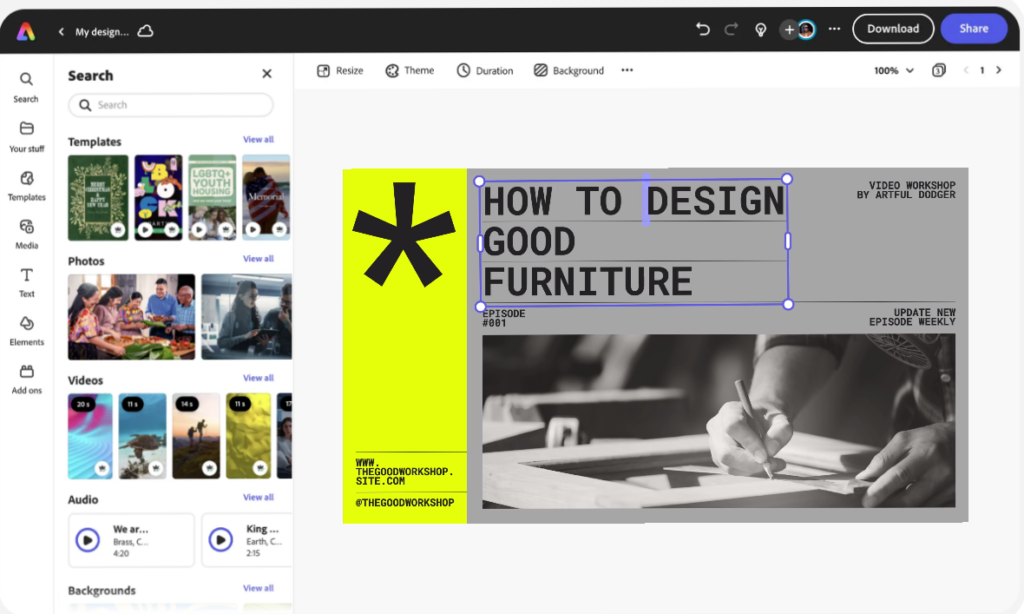This screenshot has width=1024, height=614.
Task: Open the Resize tool
Action: coord(340,71)
